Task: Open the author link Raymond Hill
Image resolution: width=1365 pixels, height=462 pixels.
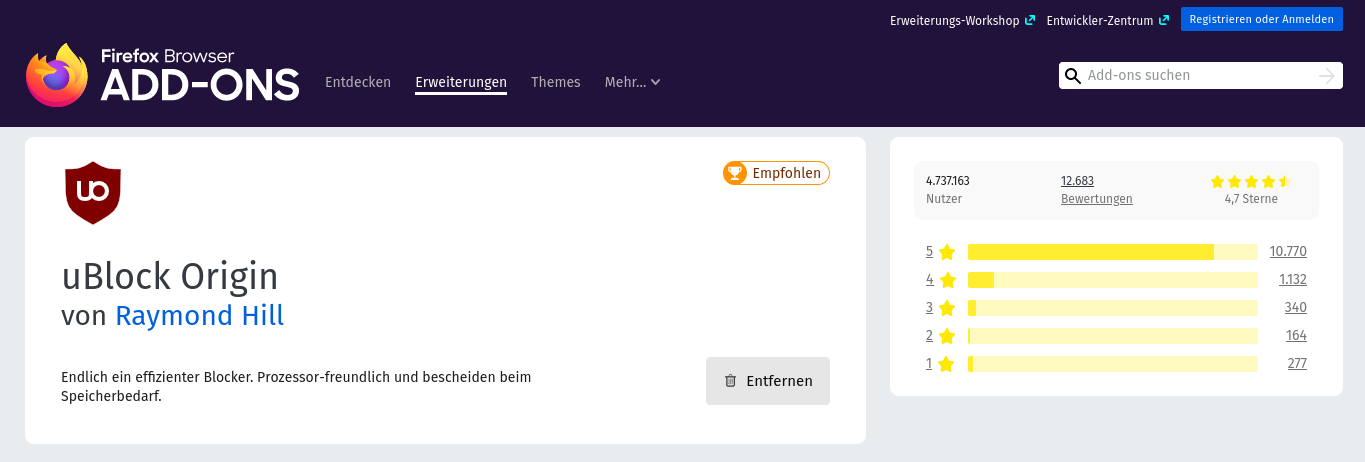Action: click(x=200, y=316)
